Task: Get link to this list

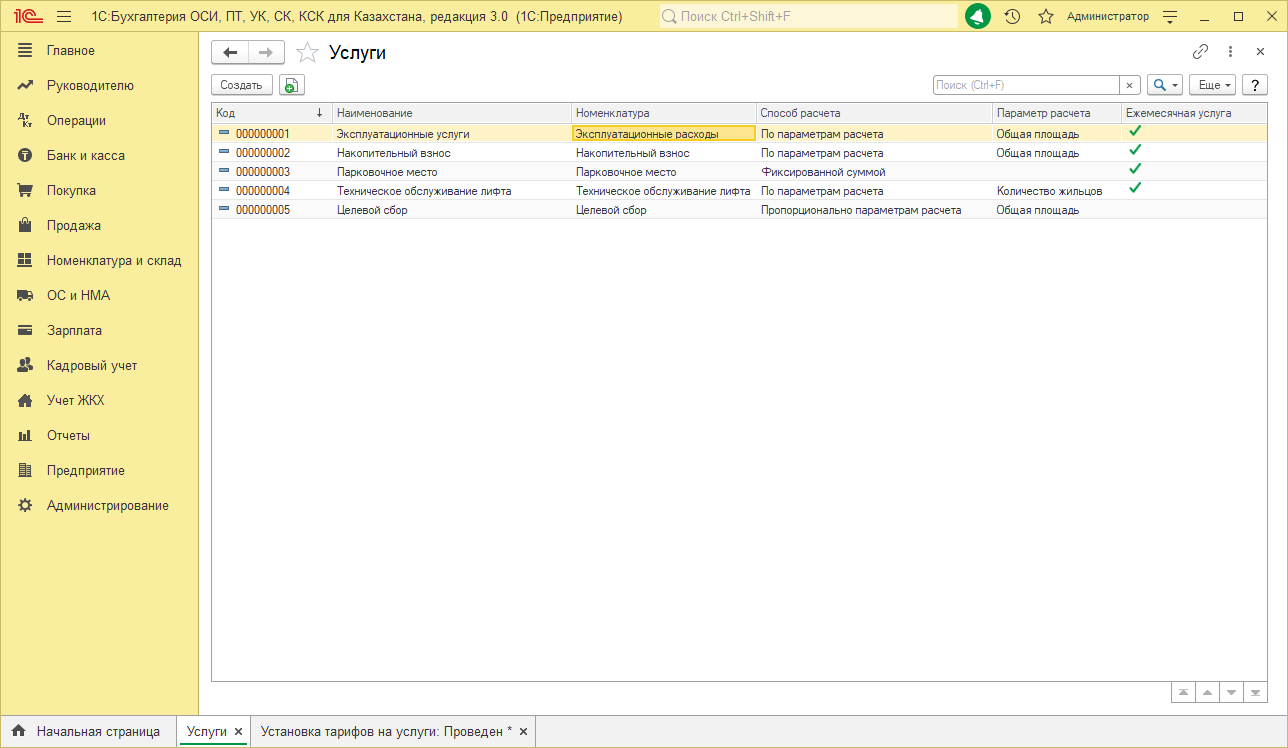Action: (x=1200, y=52)
